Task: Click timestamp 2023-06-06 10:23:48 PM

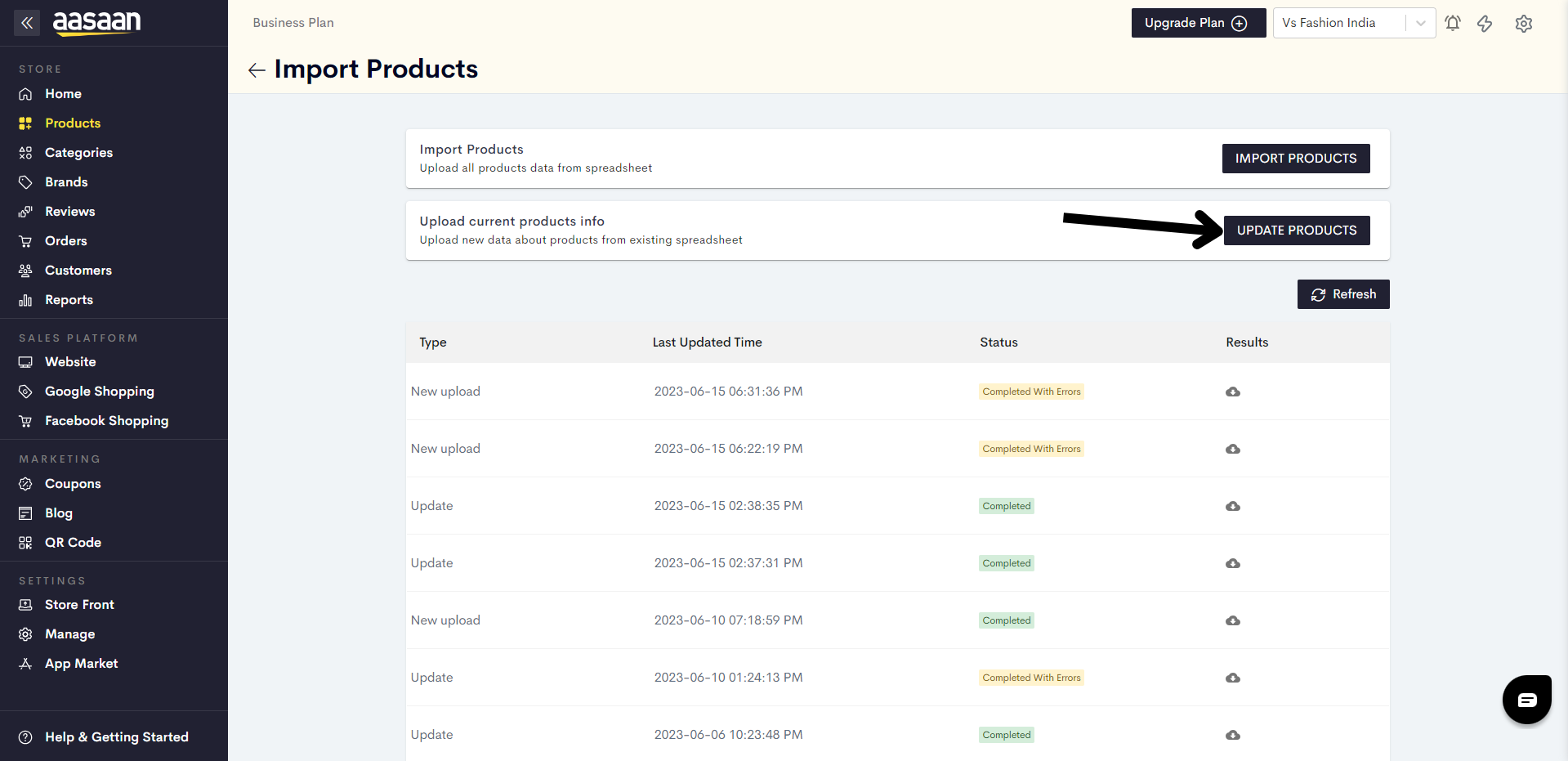Action: (x=728, y=735)
